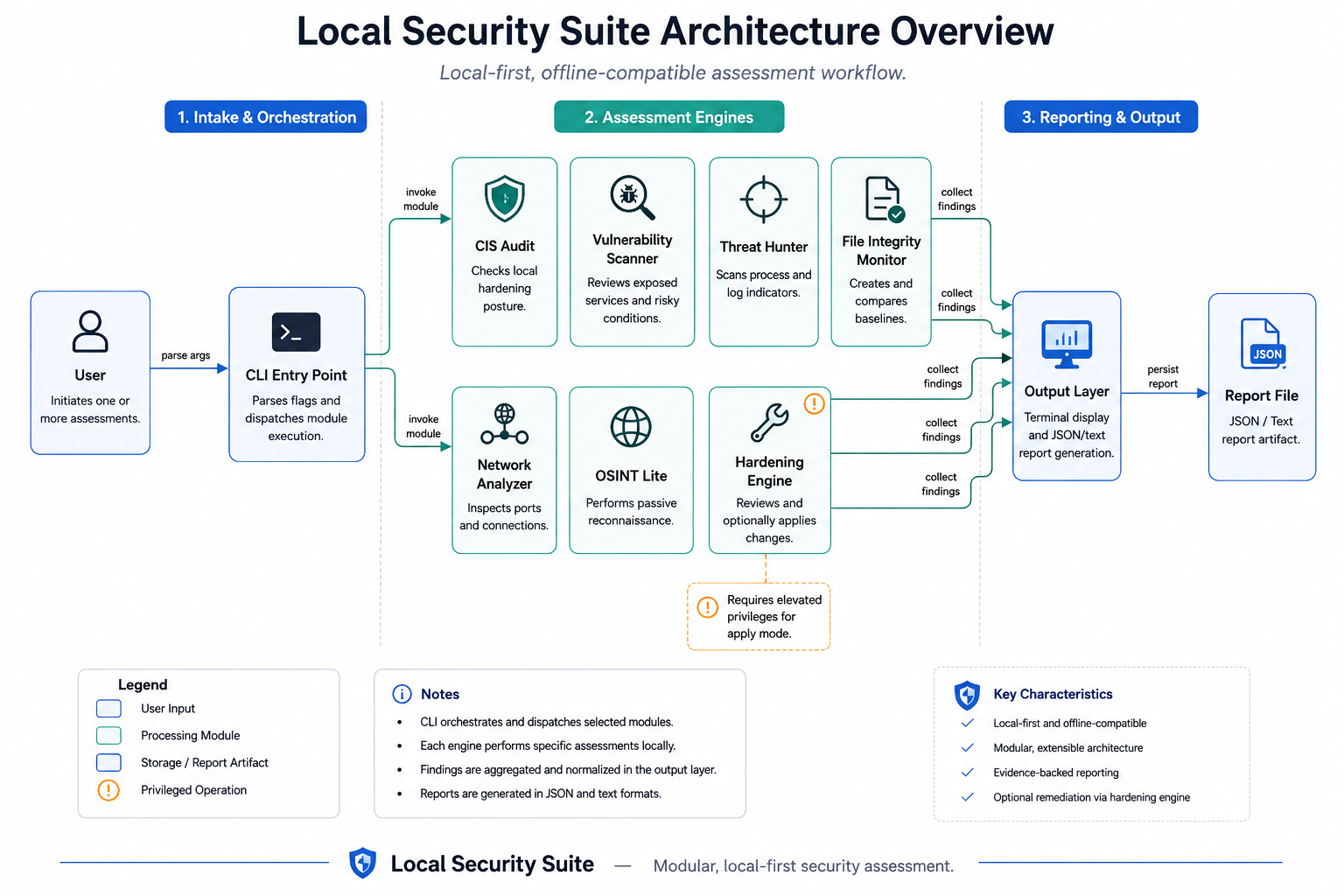Click the checkmark beside Evidence-backed reporting
1344x896 pixels.
click(968, 772)
